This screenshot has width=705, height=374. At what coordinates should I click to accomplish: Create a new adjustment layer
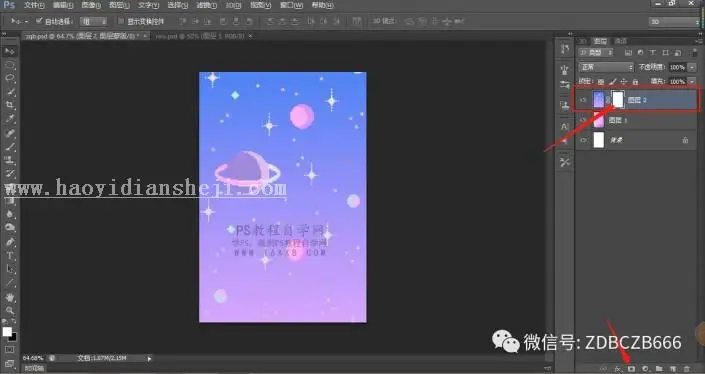tap(646, 369)
